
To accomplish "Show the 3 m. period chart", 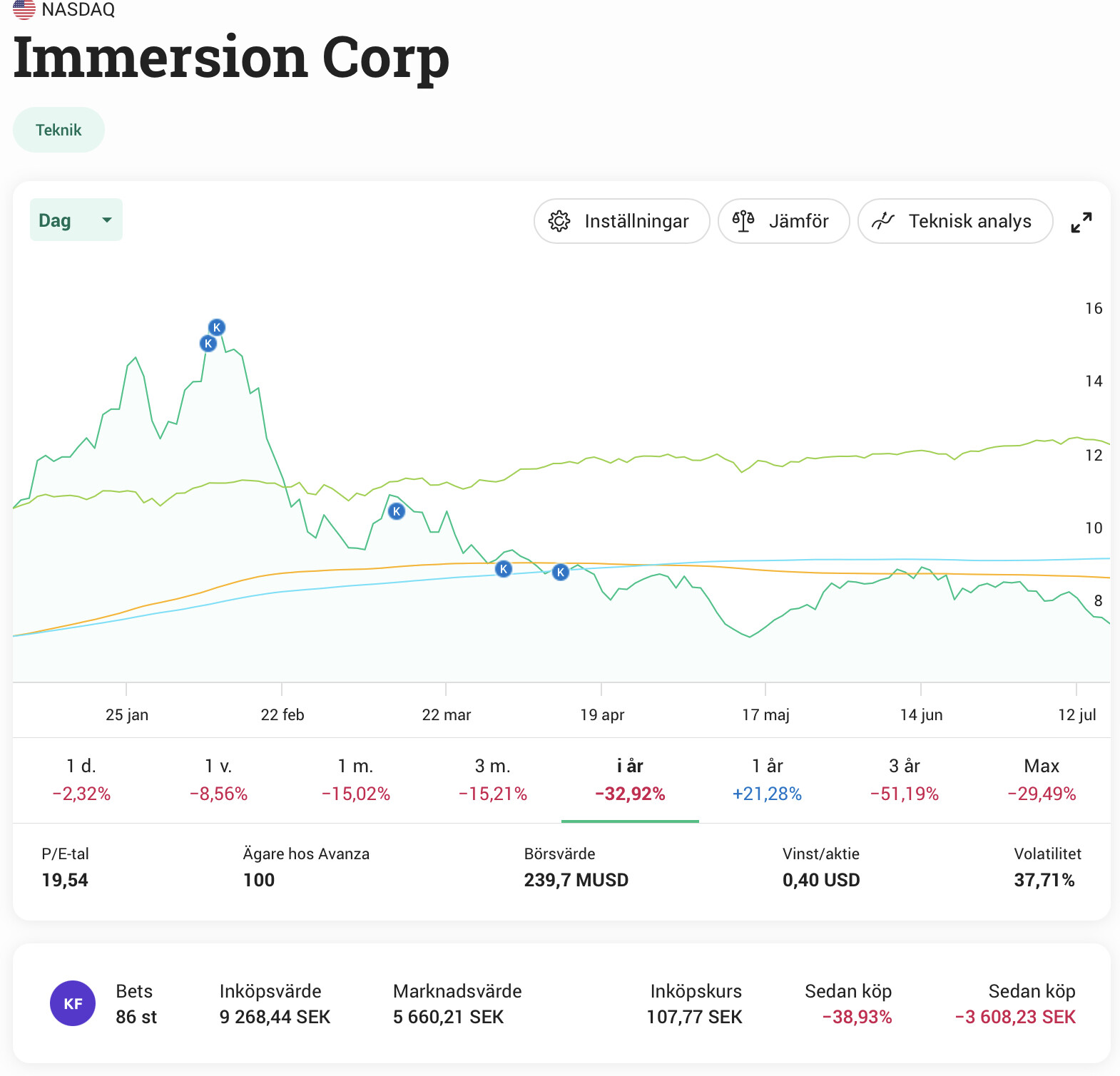I will pyautogui.click(x=492, y=779).
